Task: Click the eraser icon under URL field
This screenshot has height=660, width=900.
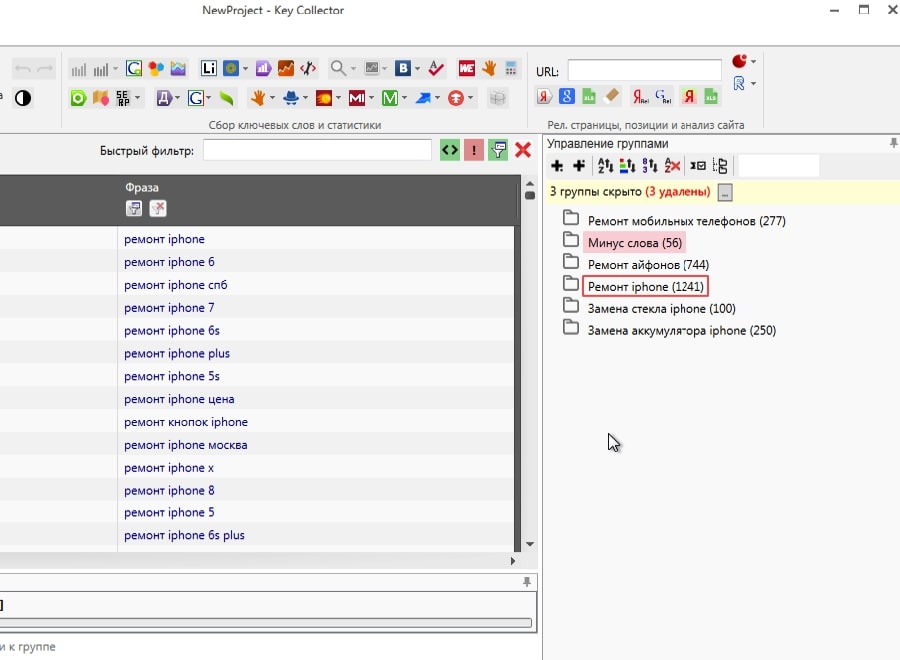Action: [x=612, y=97]
